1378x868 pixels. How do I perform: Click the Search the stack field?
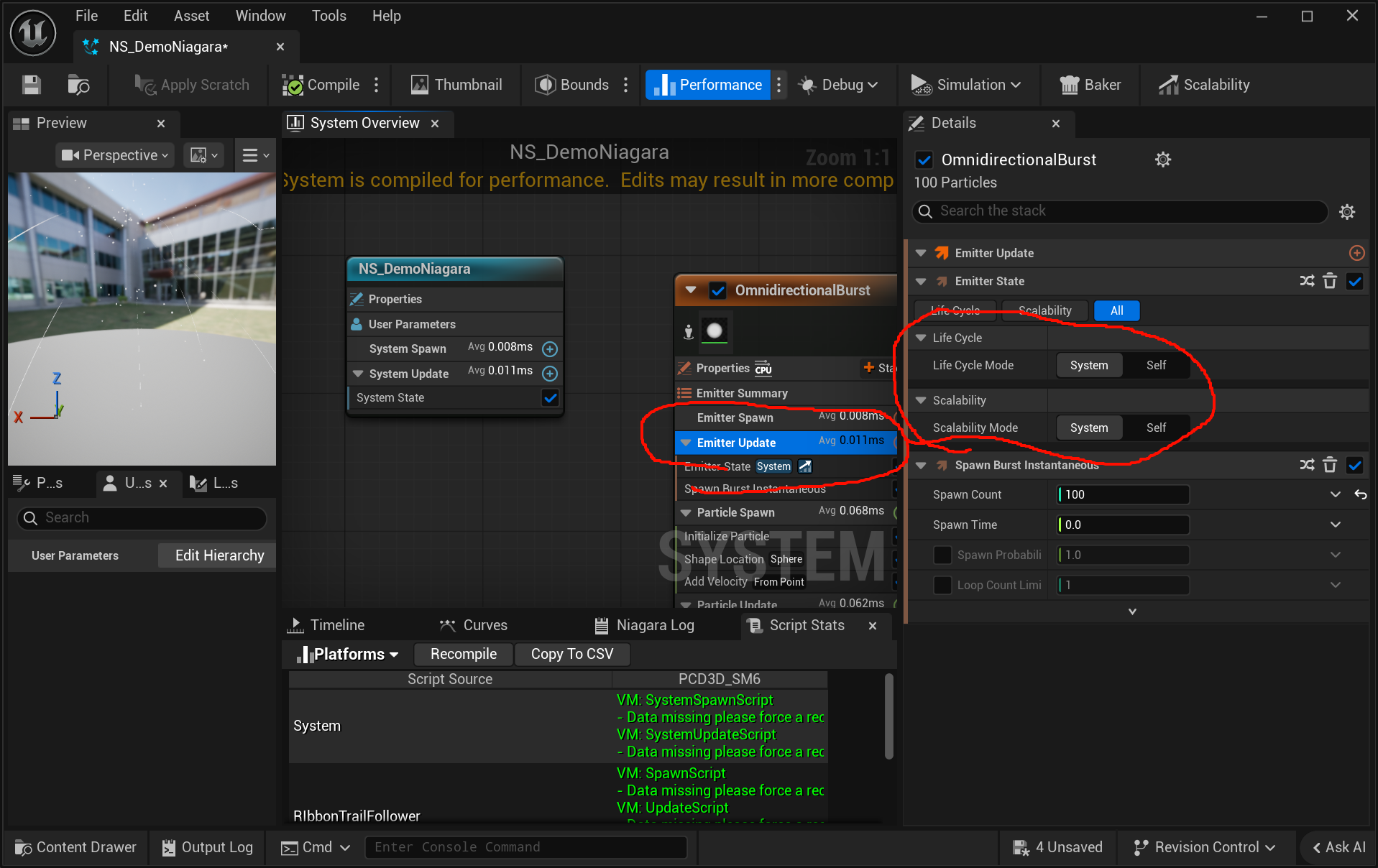(1120, 211)
